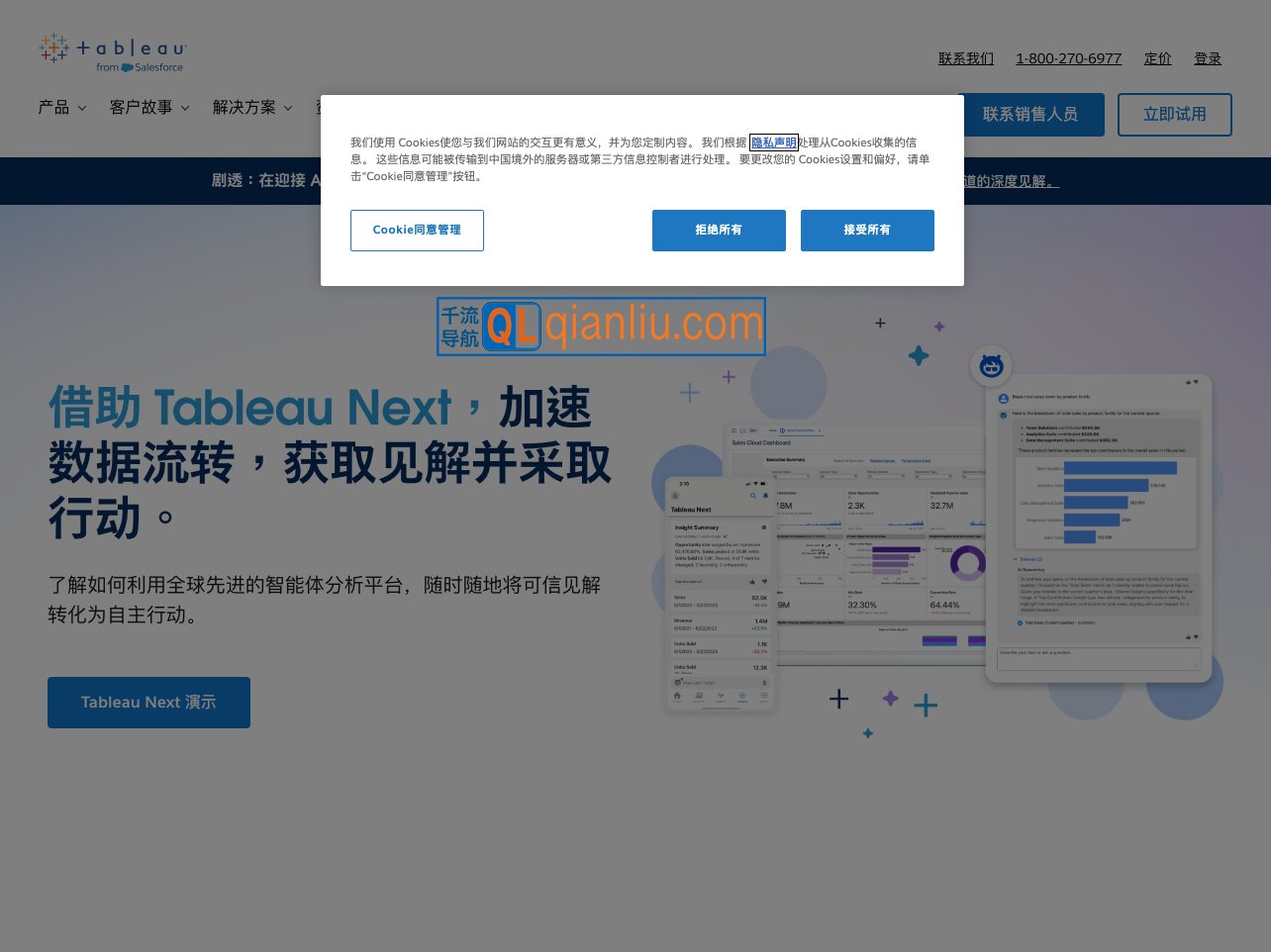Viewport: 1271px width, 952px height.
Task: Open the 隐私声明 privacy statement link
Action: pyautogui.click(x=773, y=143)
